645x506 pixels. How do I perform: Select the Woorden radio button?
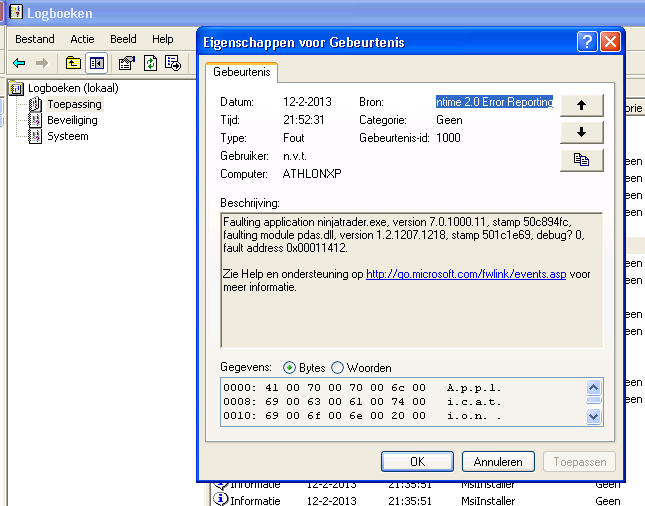click(x=337, y=368)
